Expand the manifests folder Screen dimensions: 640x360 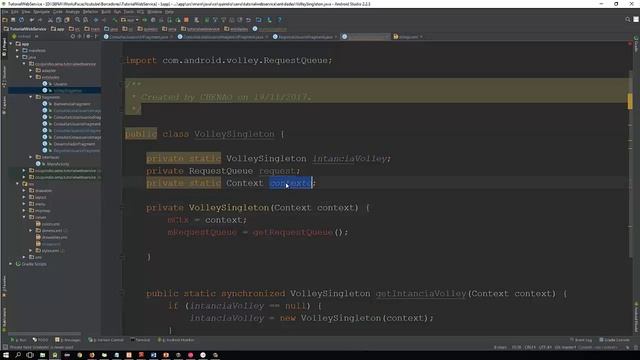(x=18, y=51)
